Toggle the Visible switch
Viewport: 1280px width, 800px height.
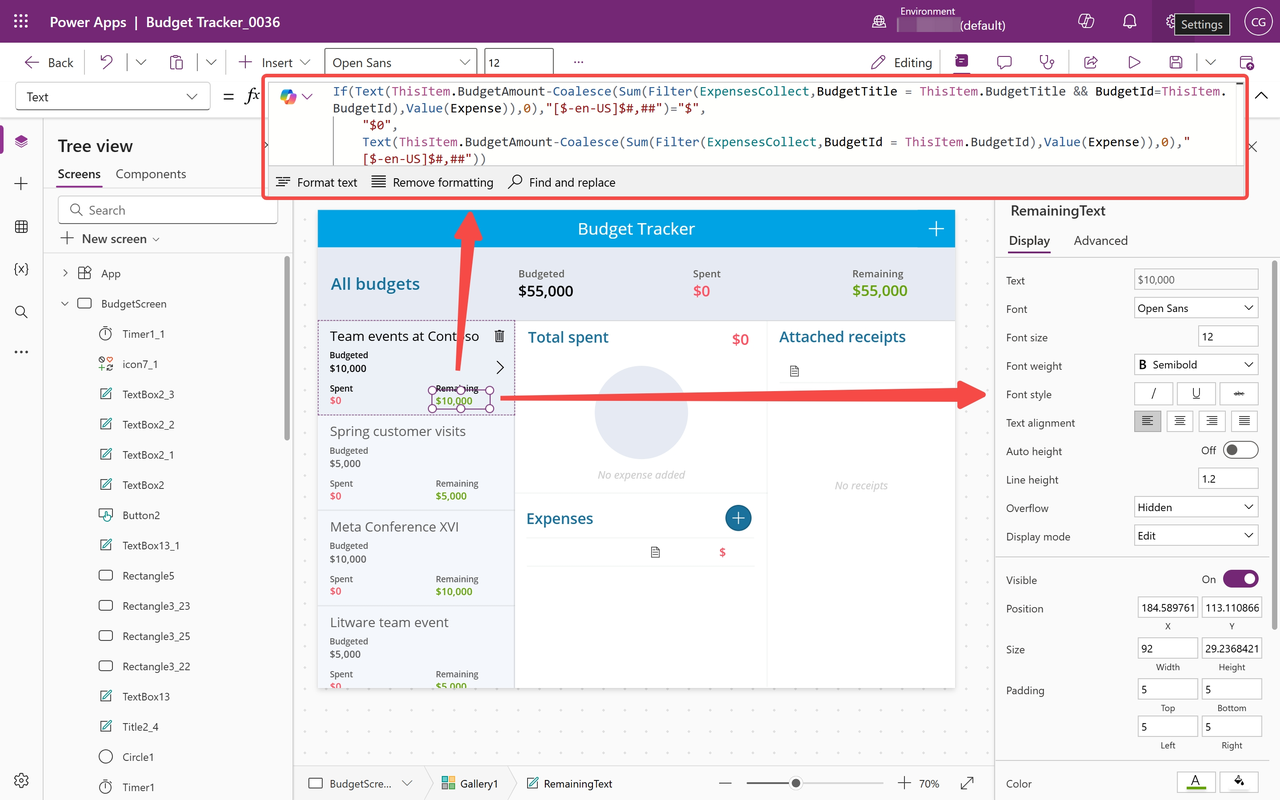(x=1241, y=579)
